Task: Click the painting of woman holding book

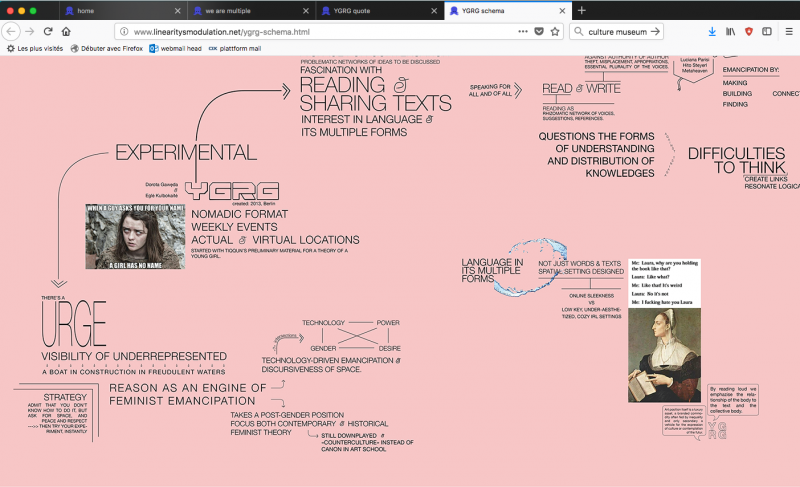Action: (664, 355)
